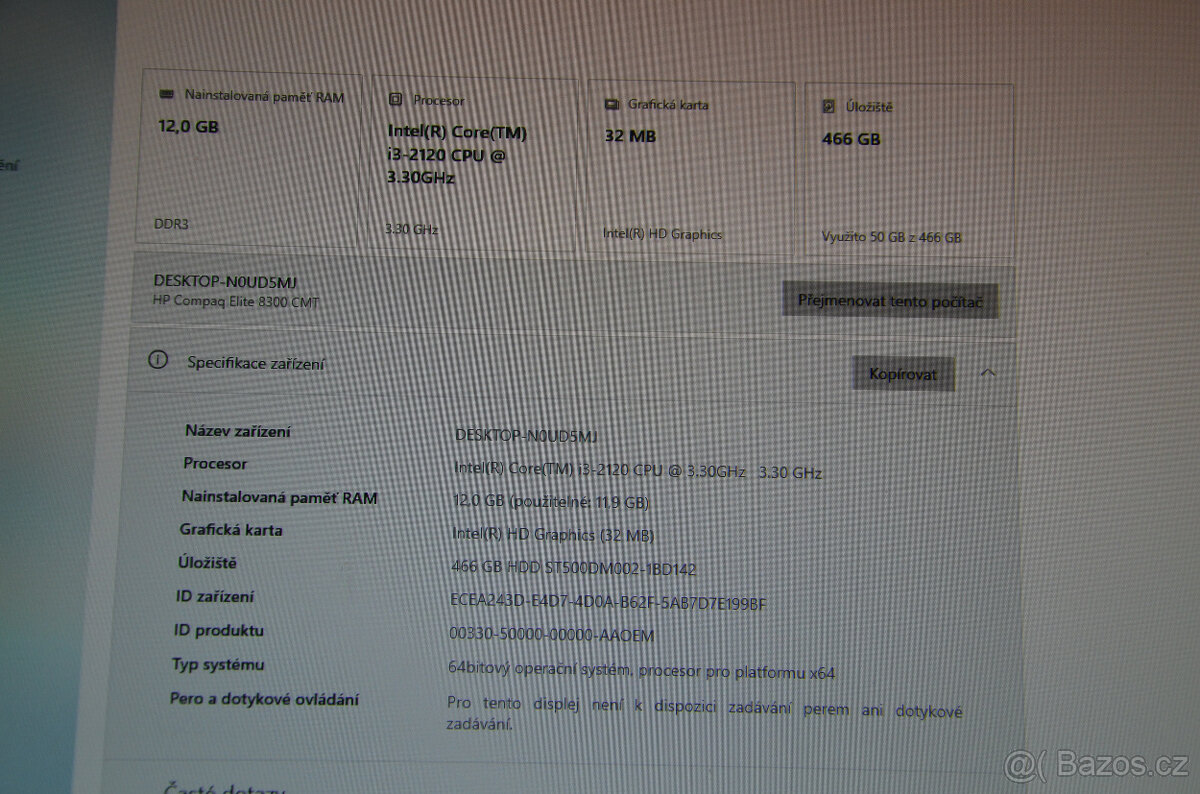Click the DDR3 memory type label
This screenshot has height=794, width=1200.
(x=170, y=224)
